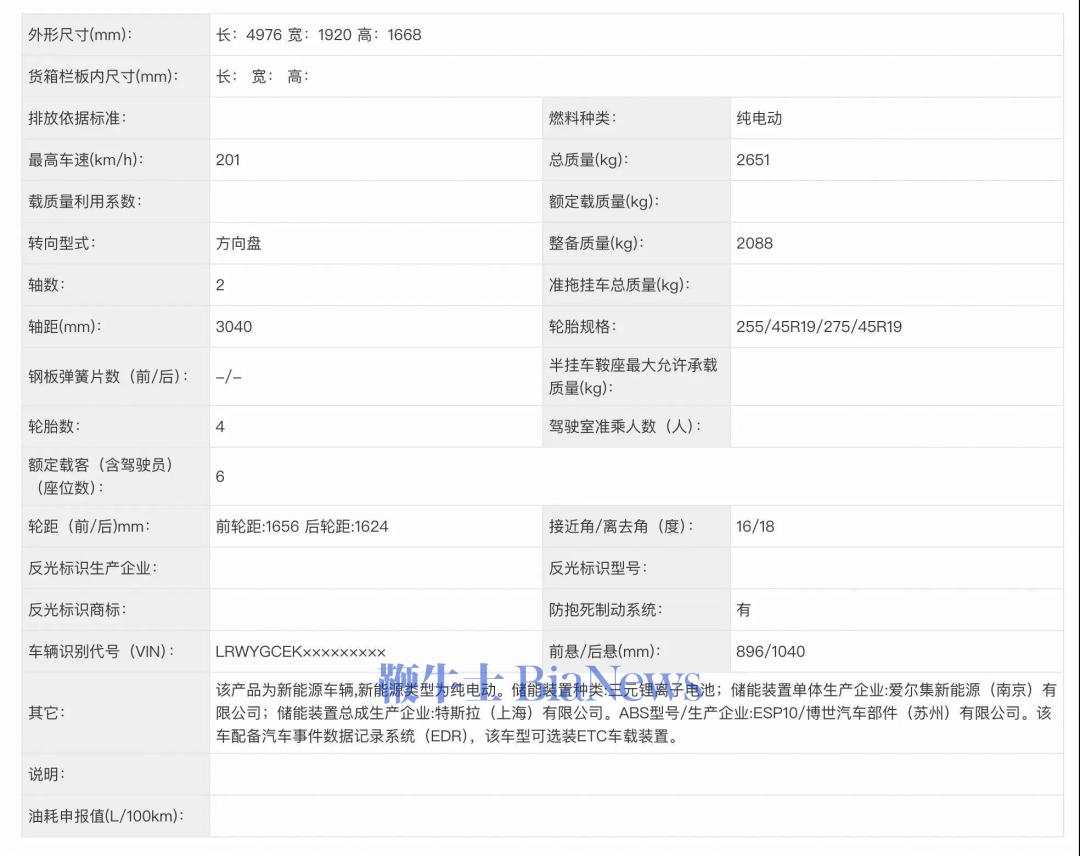Click the 燃料种类 cell
The width and height of the screenshot is (1080, 856).
pos(585,117)
